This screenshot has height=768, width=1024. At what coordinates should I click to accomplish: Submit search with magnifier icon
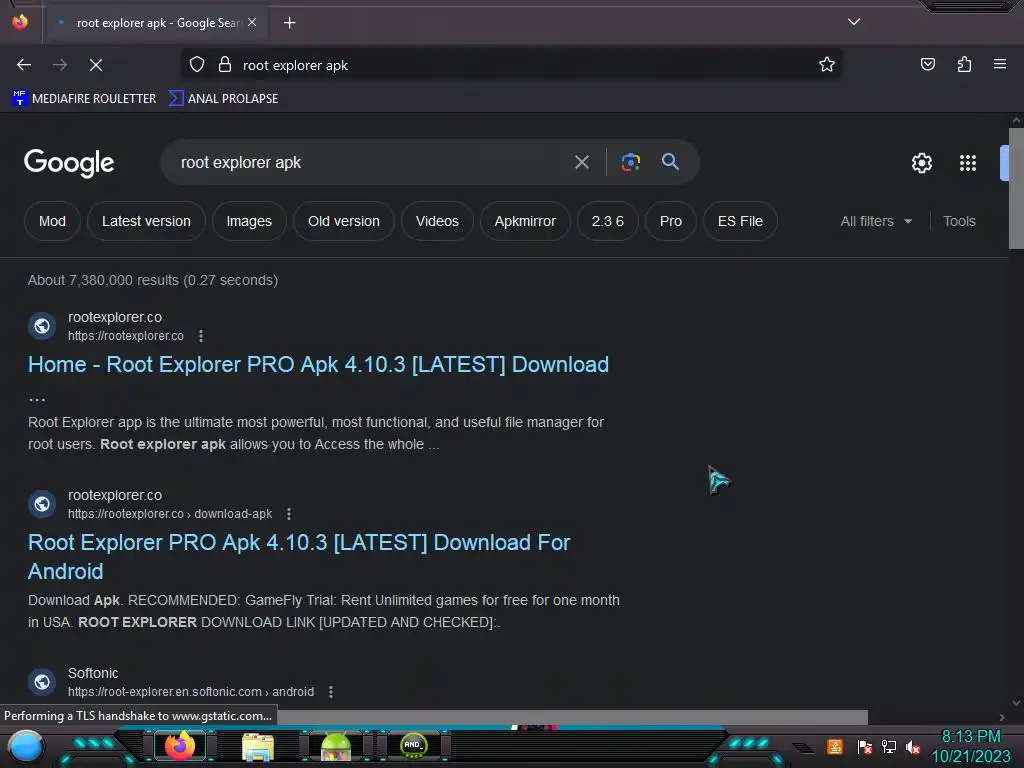(x=671, y=162)
